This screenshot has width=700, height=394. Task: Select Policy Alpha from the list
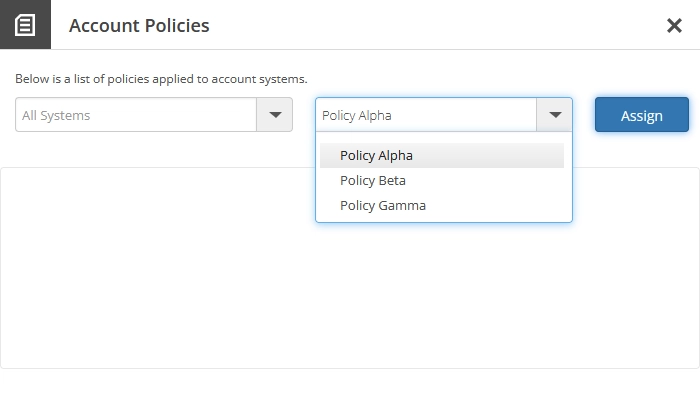(442, 155)
